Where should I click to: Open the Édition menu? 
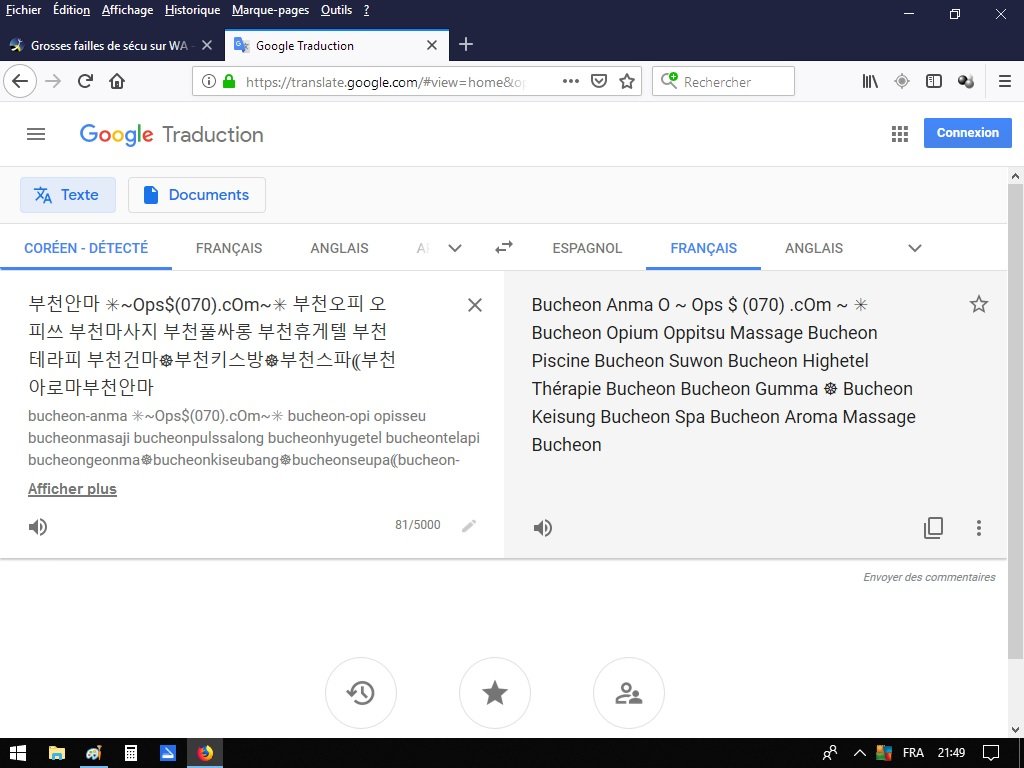point(71,10)
